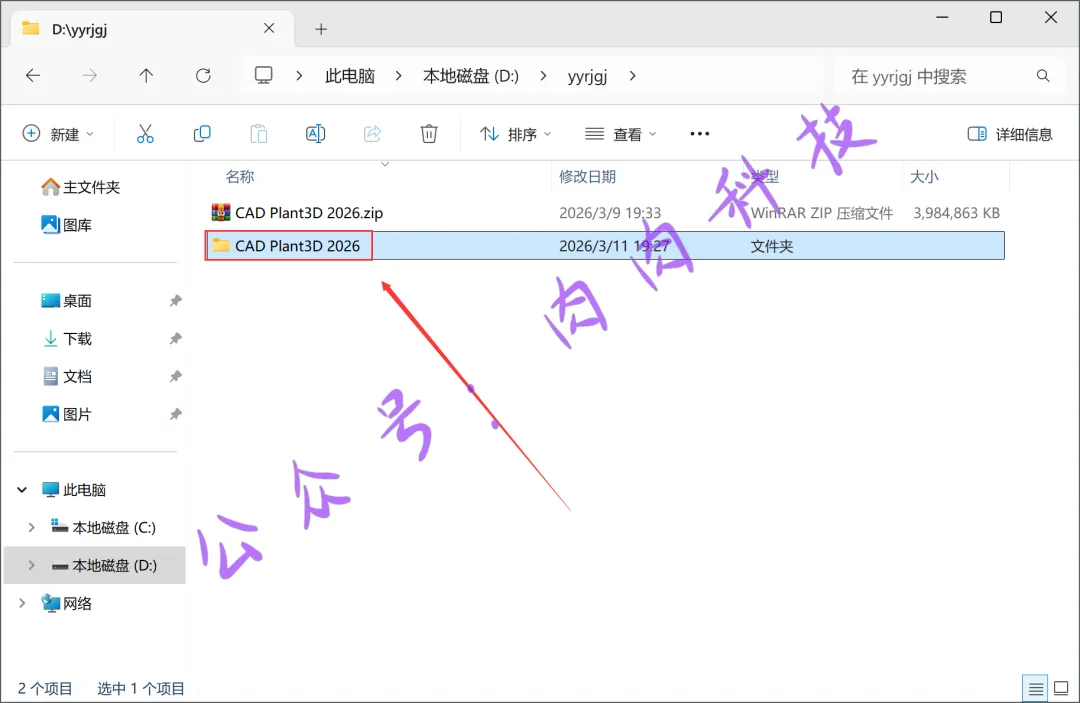The width and height of the screenshot is (1080, 703).
Task: Switch to details list view icon
Action: coord(1035,688)
